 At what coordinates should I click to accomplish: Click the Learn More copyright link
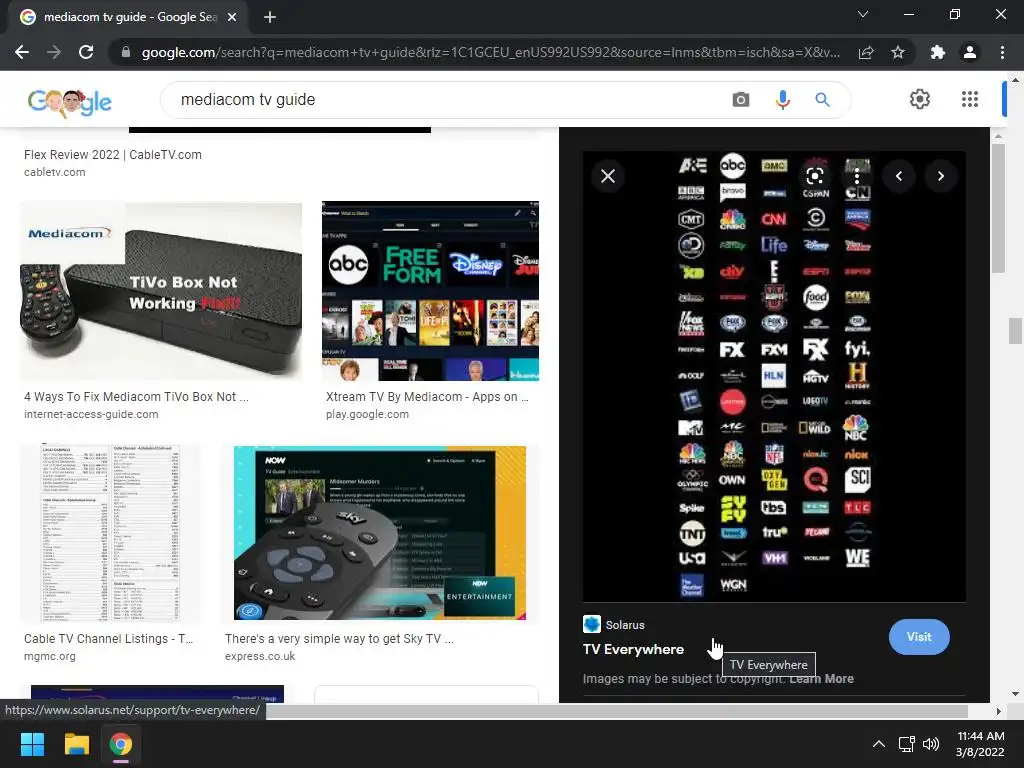822,679
